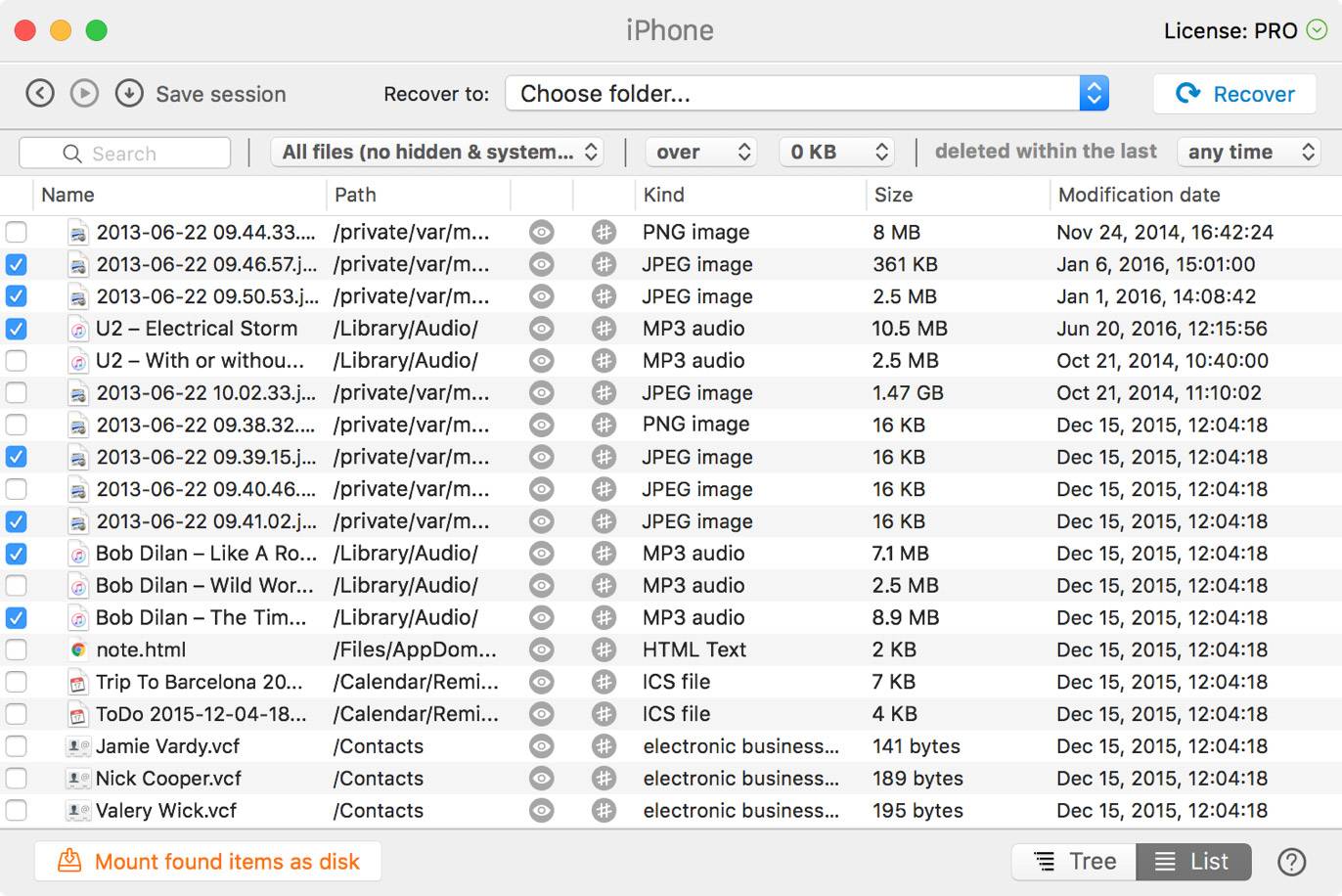
Task: Click the Save session label
Action: pos(221,94)
